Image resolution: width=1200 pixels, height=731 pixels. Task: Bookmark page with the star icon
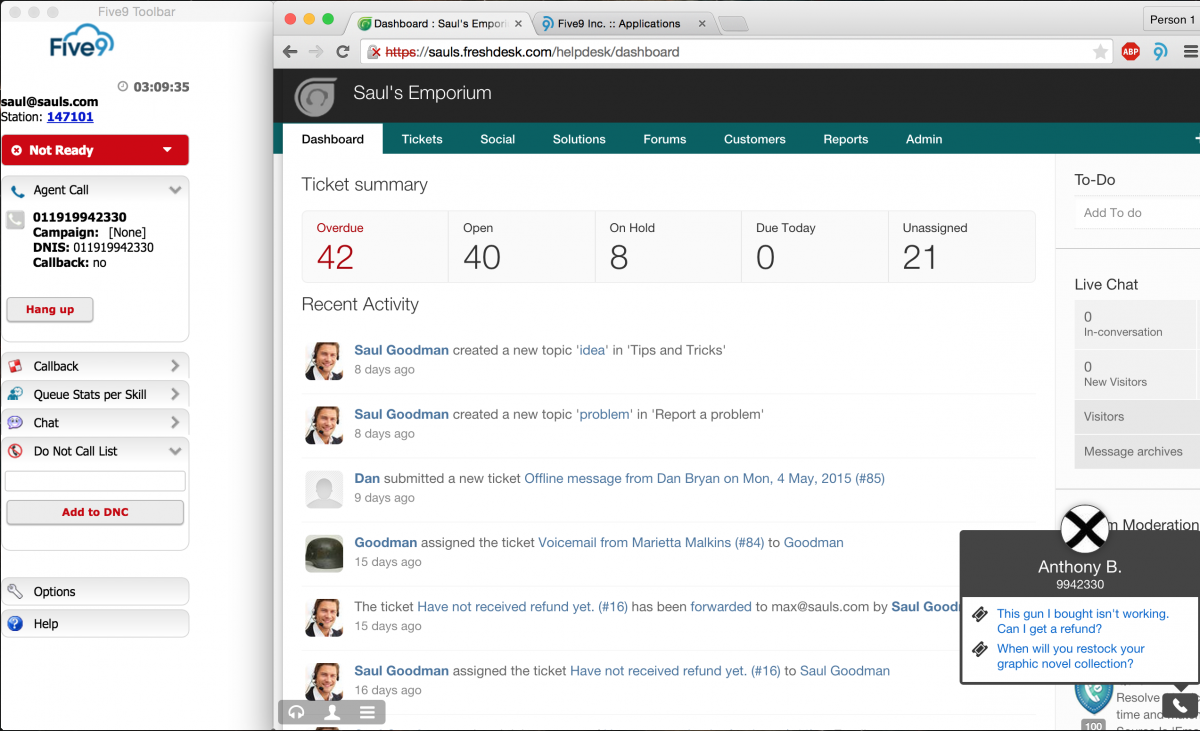point(1100,52)
